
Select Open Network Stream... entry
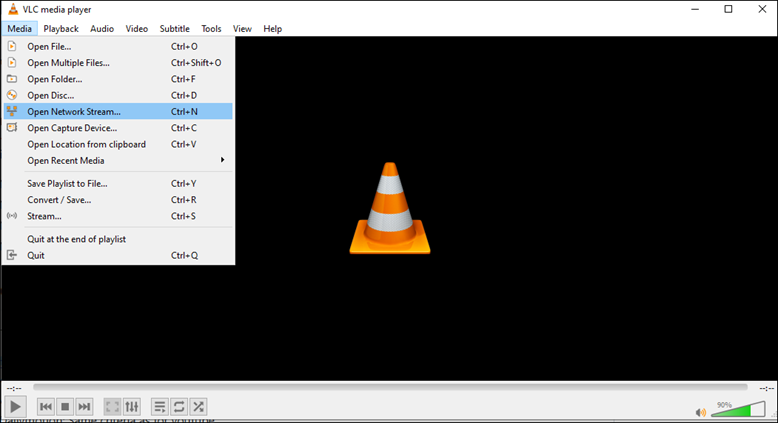point(118,112)
